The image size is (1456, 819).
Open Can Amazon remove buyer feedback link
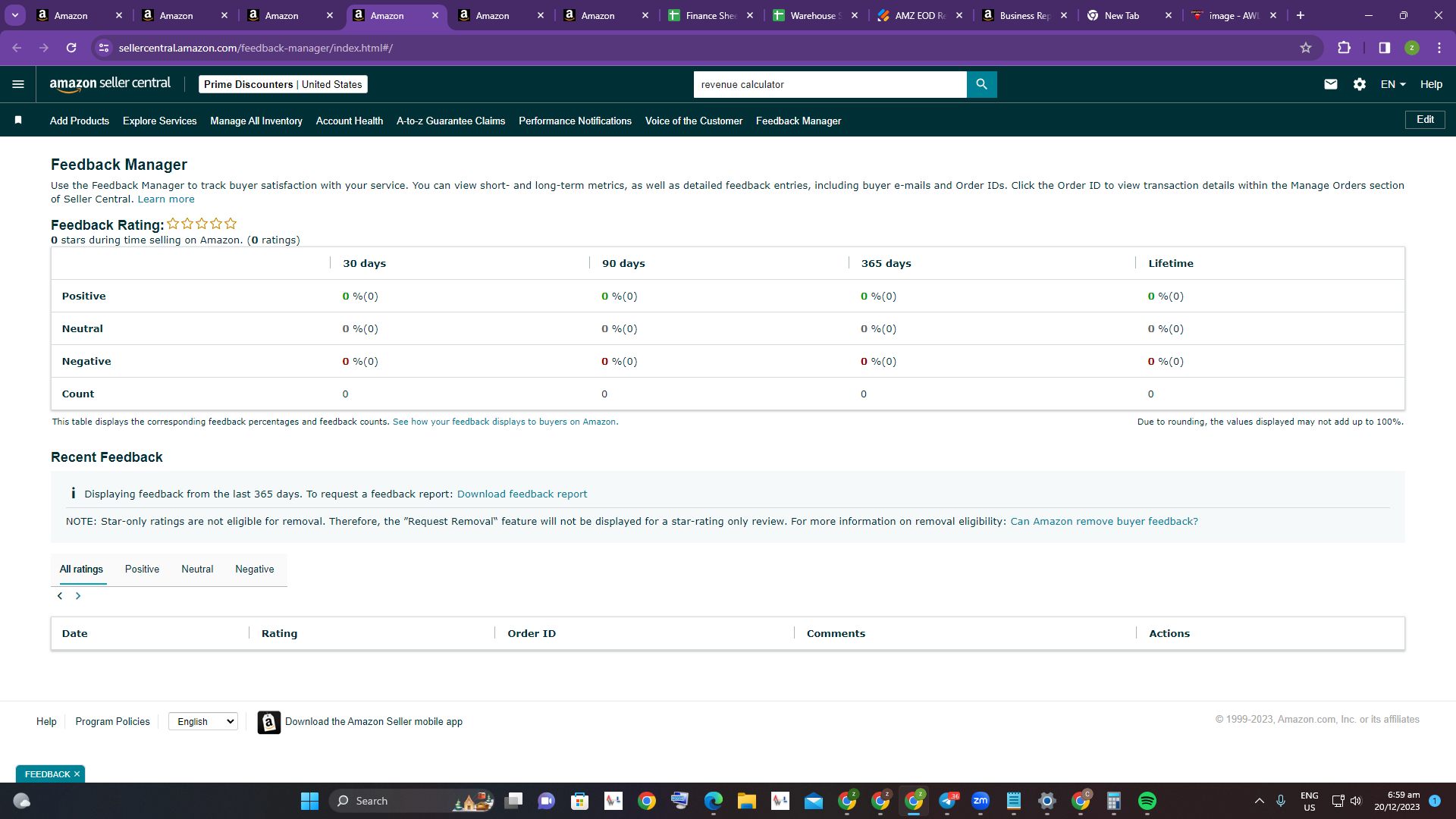[x=1104, y=522]
